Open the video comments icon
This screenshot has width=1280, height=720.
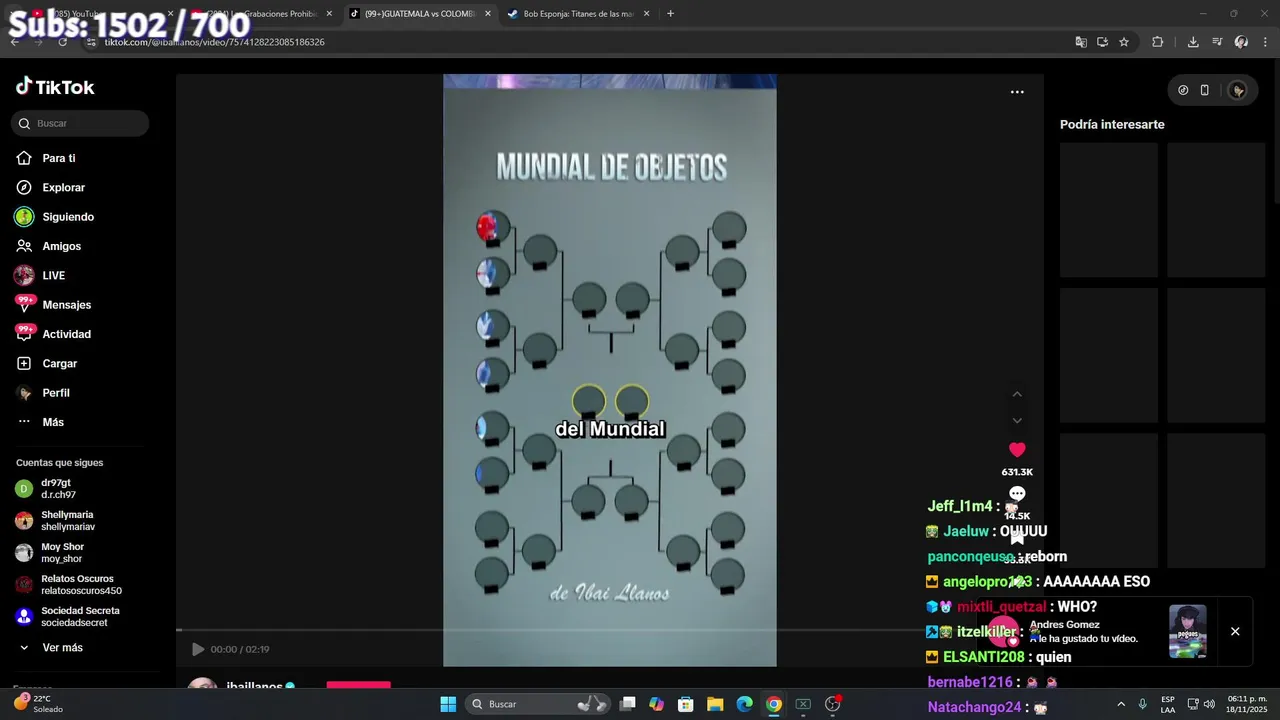[x=1017, y=494]
